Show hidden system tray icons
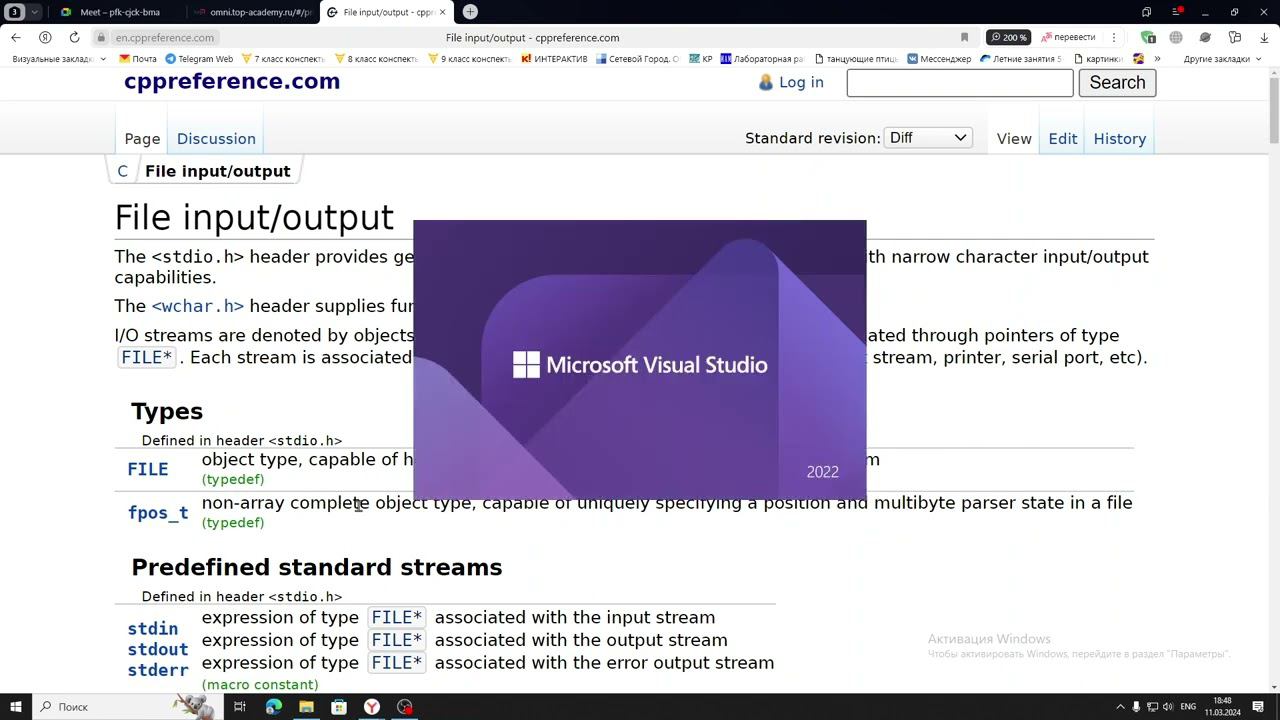Screen dimensions: 1280x720 point(1120,707)
